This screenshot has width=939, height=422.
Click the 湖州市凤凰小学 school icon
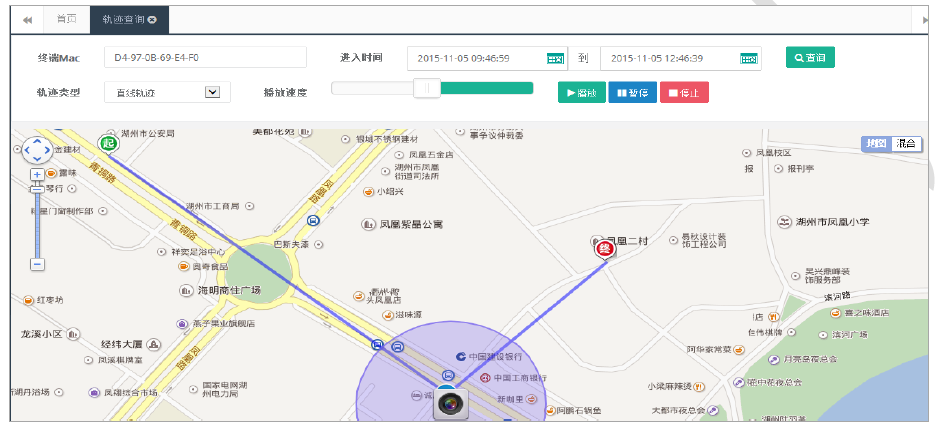tap(784, 221)
